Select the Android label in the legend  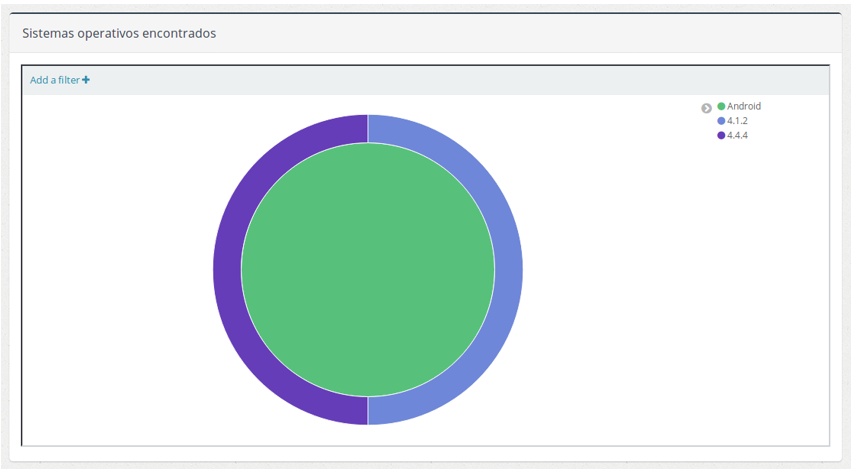(x=744, y=106)
